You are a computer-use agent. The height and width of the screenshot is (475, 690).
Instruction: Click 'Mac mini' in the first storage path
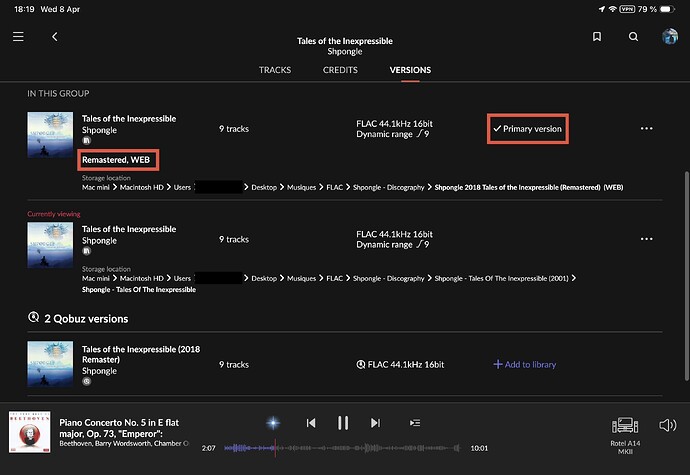coord(95,188)
